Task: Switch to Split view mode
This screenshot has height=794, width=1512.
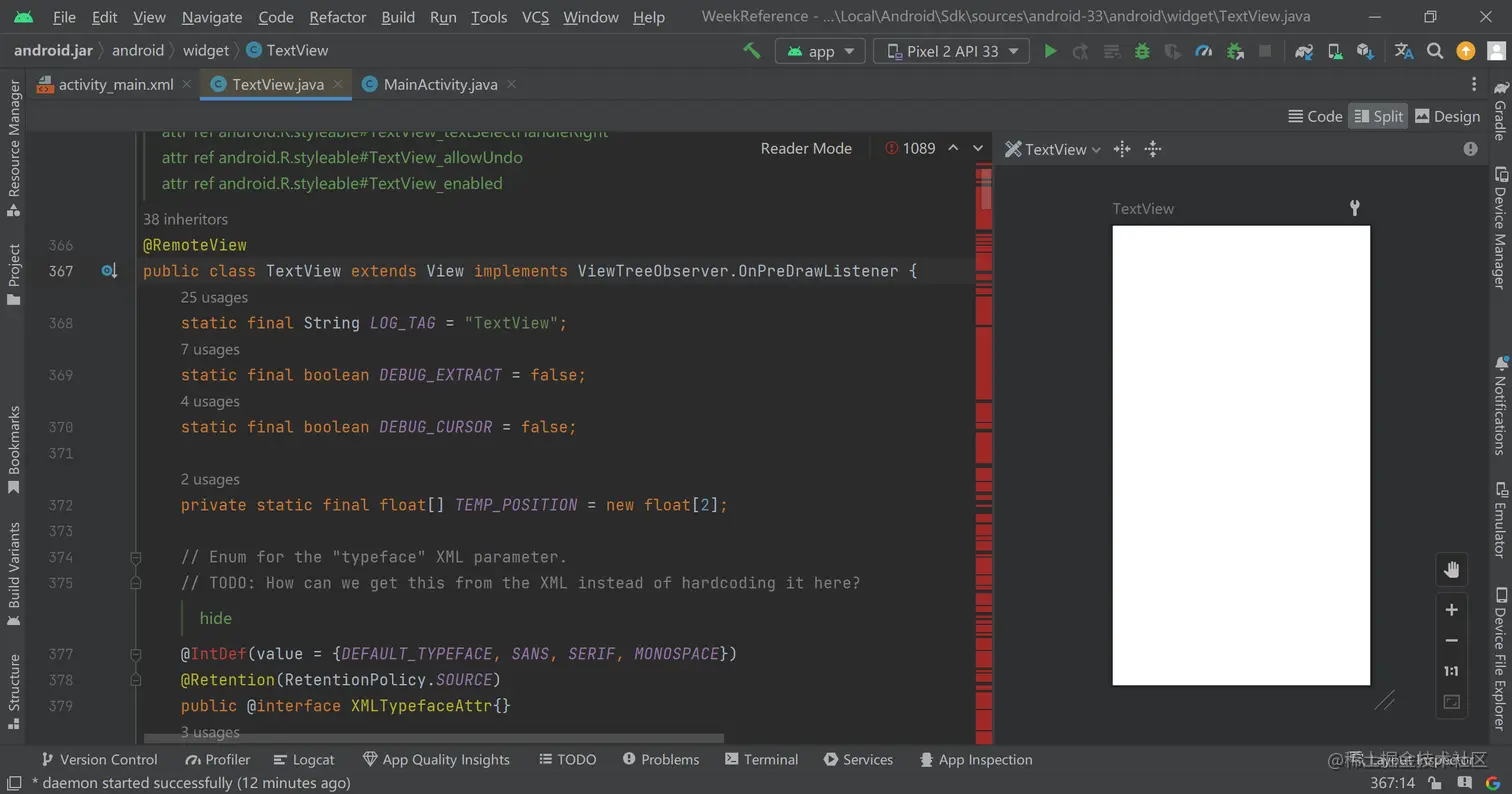Action: tap(1378, 116)
